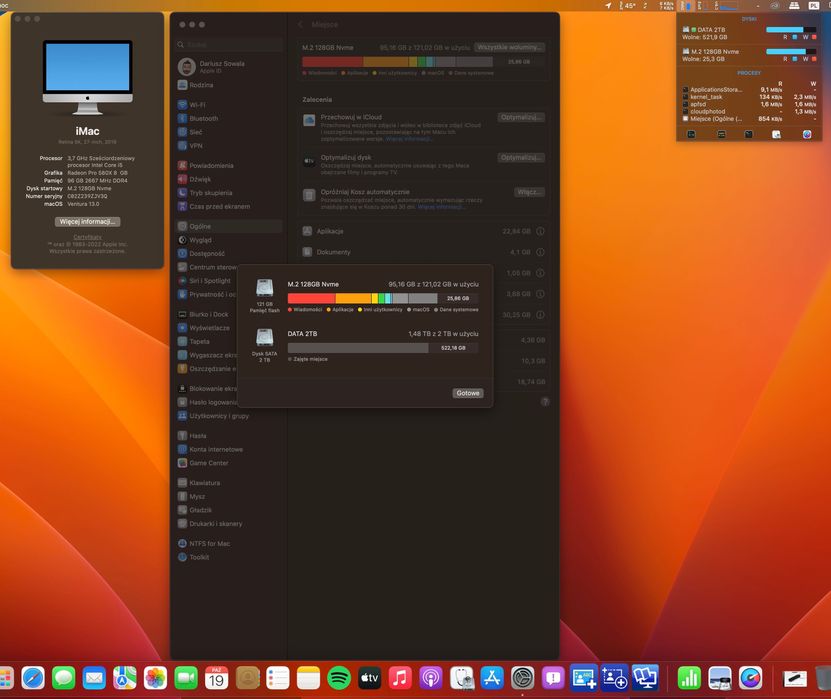The width and height of the screenshot is (831, 699).
Task: Open System Settings from the Dock
Action: [x=523, y=678]
